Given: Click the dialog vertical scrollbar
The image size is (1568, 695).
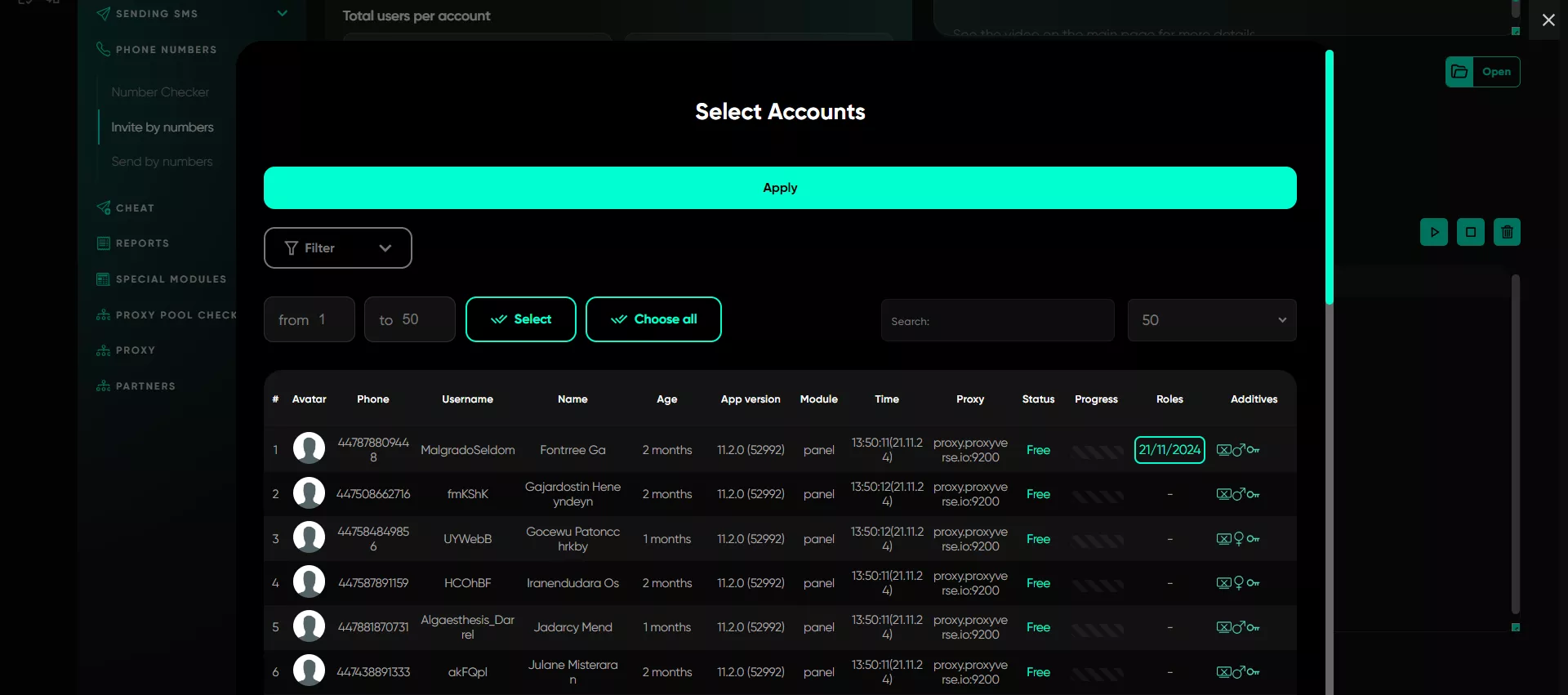Looking at the screenshot, I should click(x=1330, y=178).
